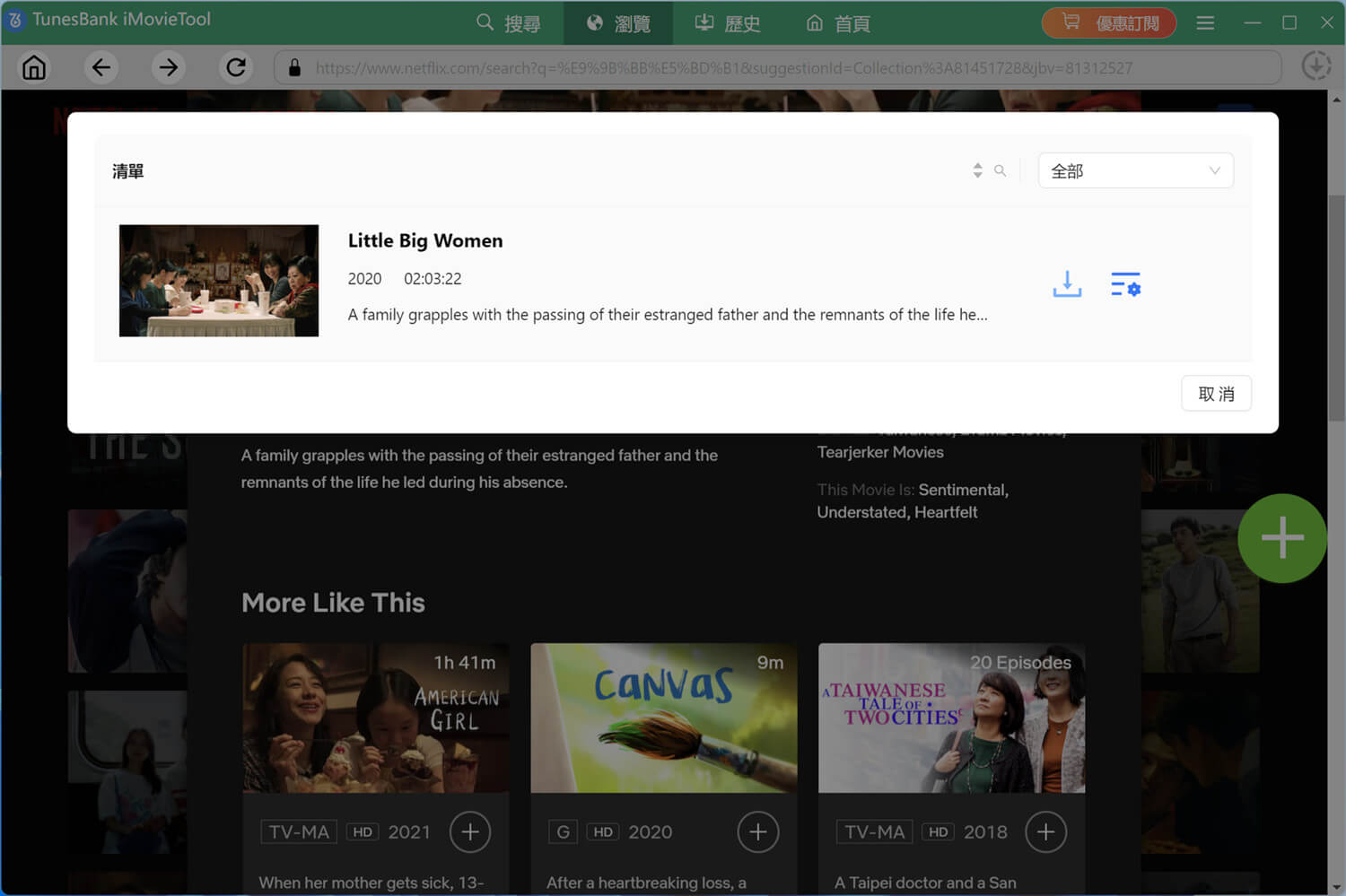
Task: Add American Girl to My List
Action: (x=470, y=832)
